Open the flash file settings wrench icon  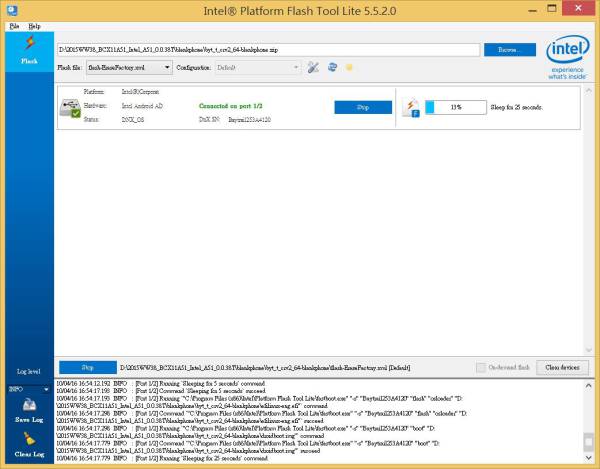313,68
